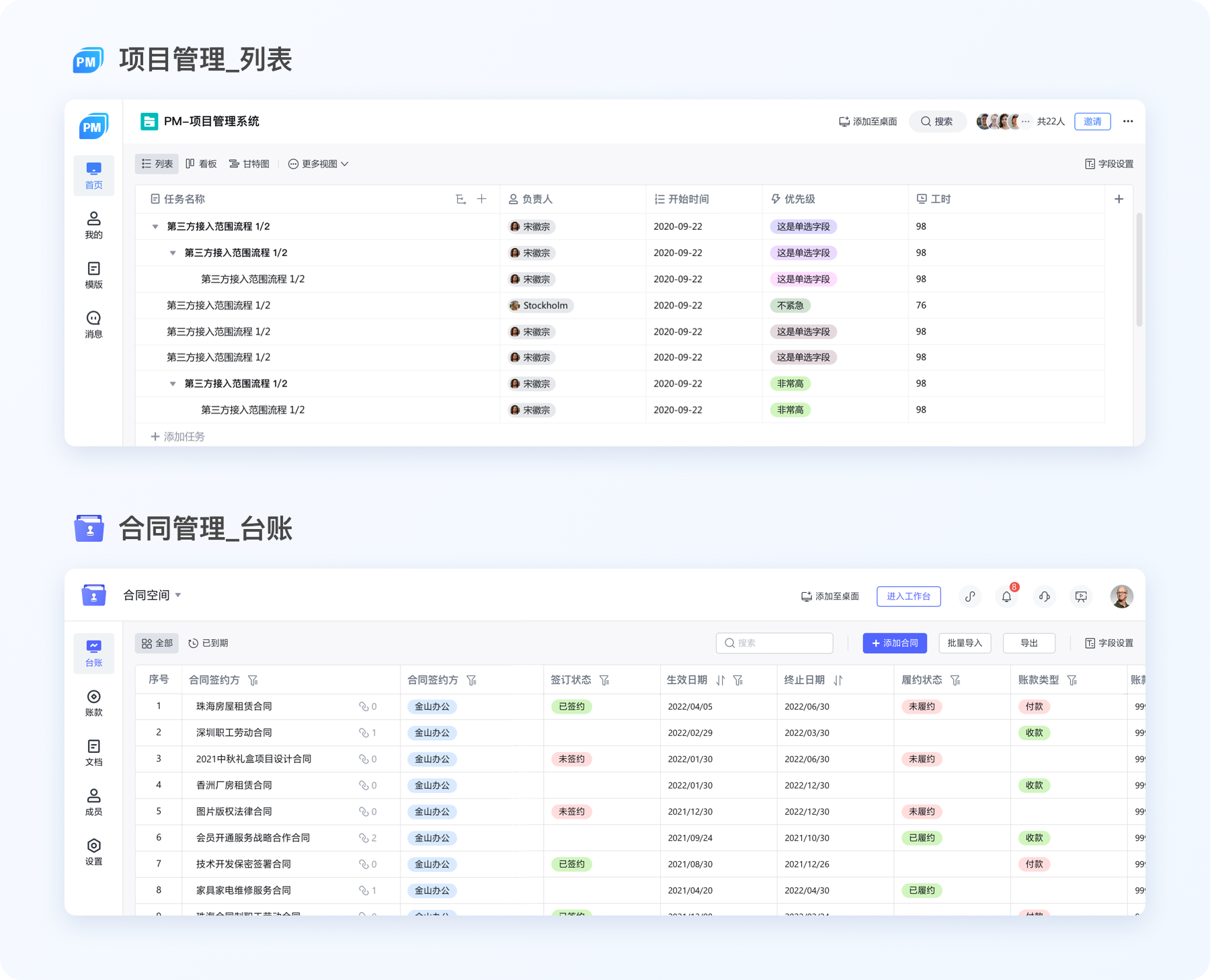The height and width of the screenshot is (980, 1210).
Task: Click attachment icon for 珠海房屋租赁合同
Action: (364, 706)
